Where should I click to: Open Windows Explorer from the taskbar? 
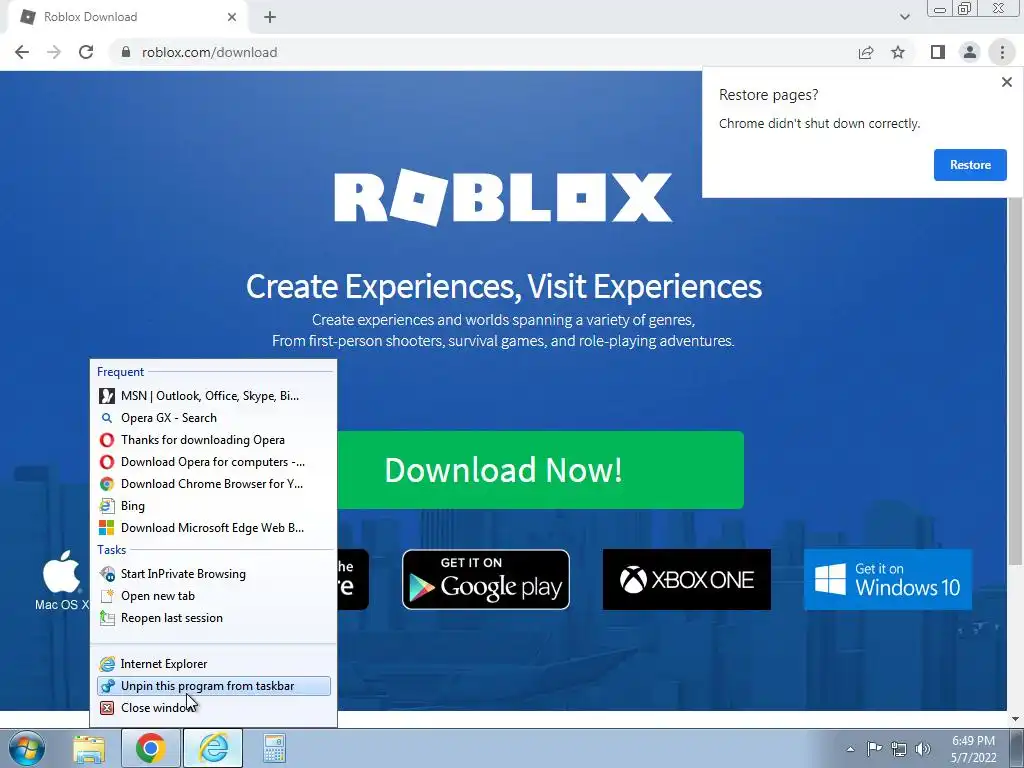89,749
